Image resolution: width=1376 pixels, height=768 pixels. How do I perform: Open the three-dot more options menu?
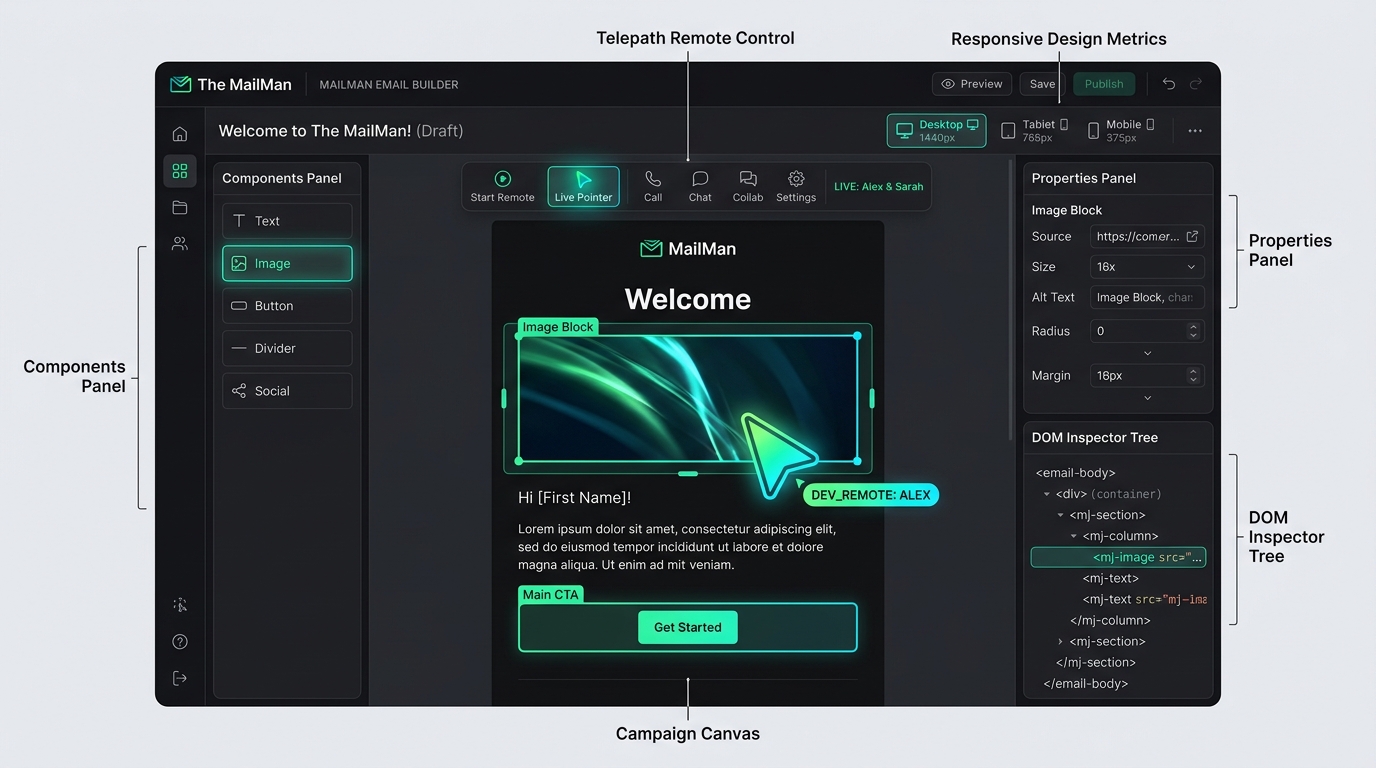[1195, 131]
